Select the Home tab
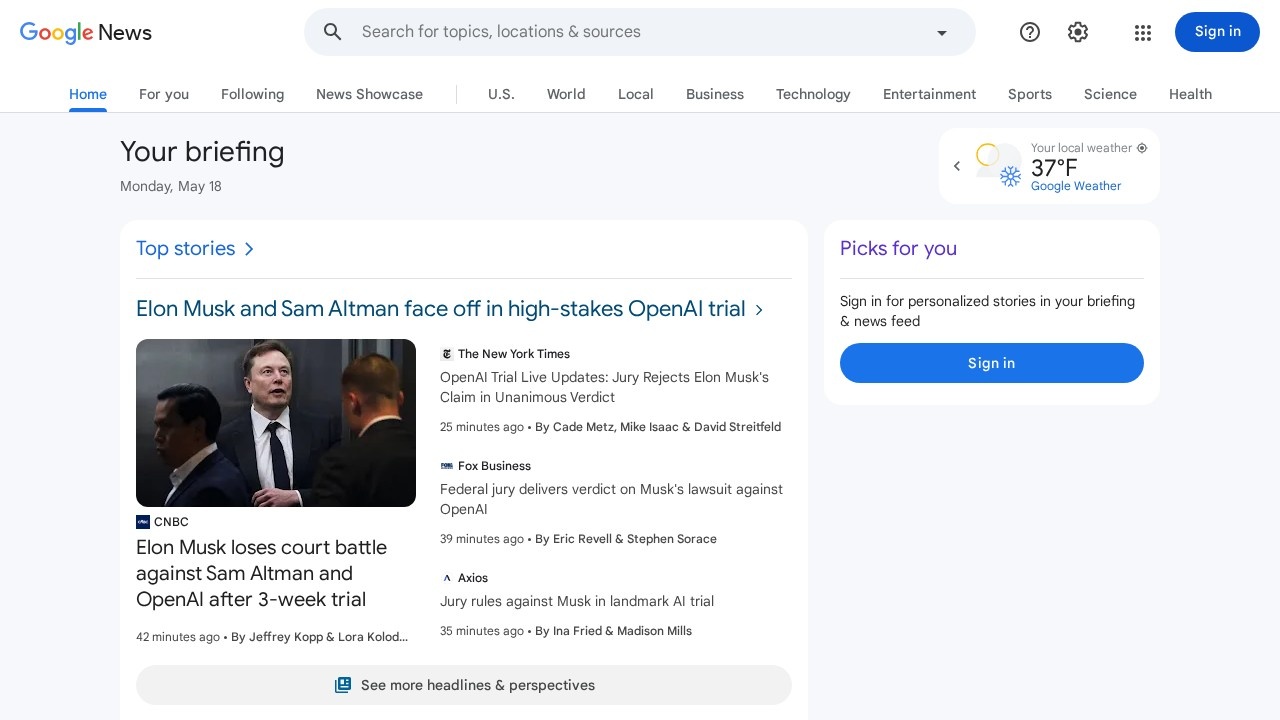 (88, 94)
